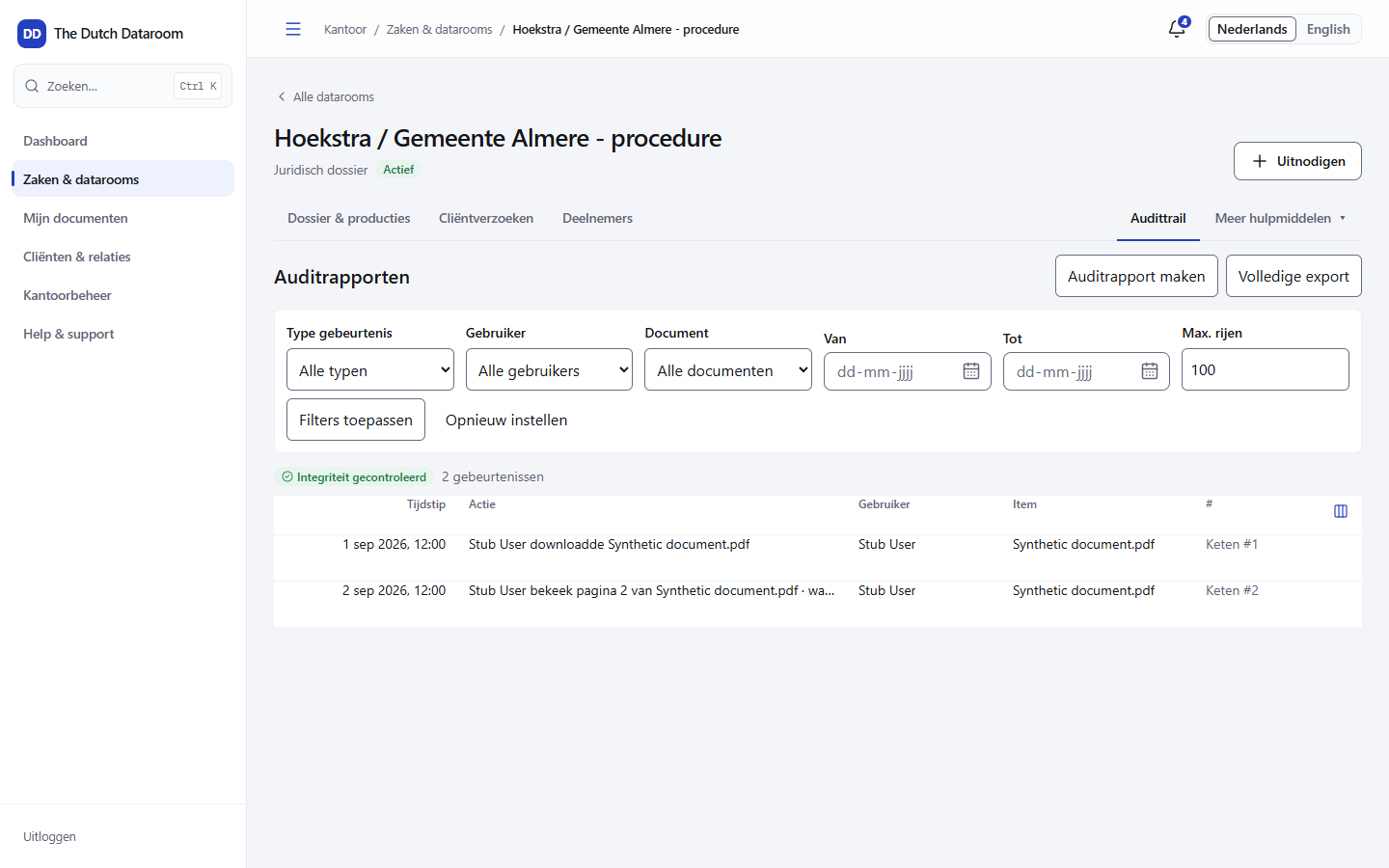Image resolution: width=1389 pixels, height=868 pixels.
Task: Open the Document filter dropdown
Action: tap(728, 369)
